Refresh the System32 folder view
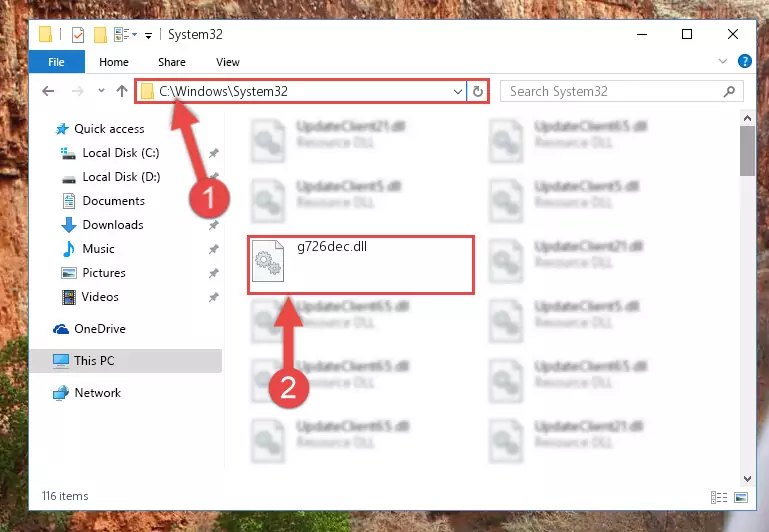 point(478,92)
